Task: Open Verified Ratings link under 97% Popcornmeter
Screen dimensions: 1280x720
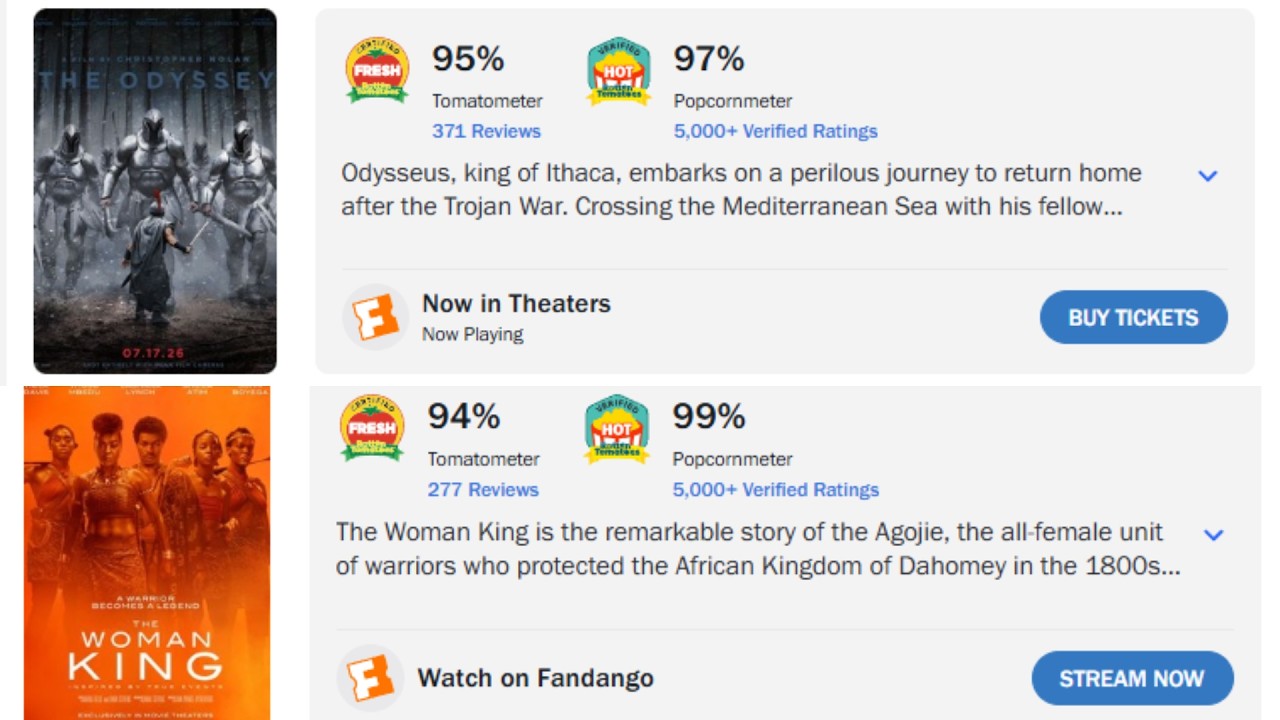Action: click(x=775, y=131)
